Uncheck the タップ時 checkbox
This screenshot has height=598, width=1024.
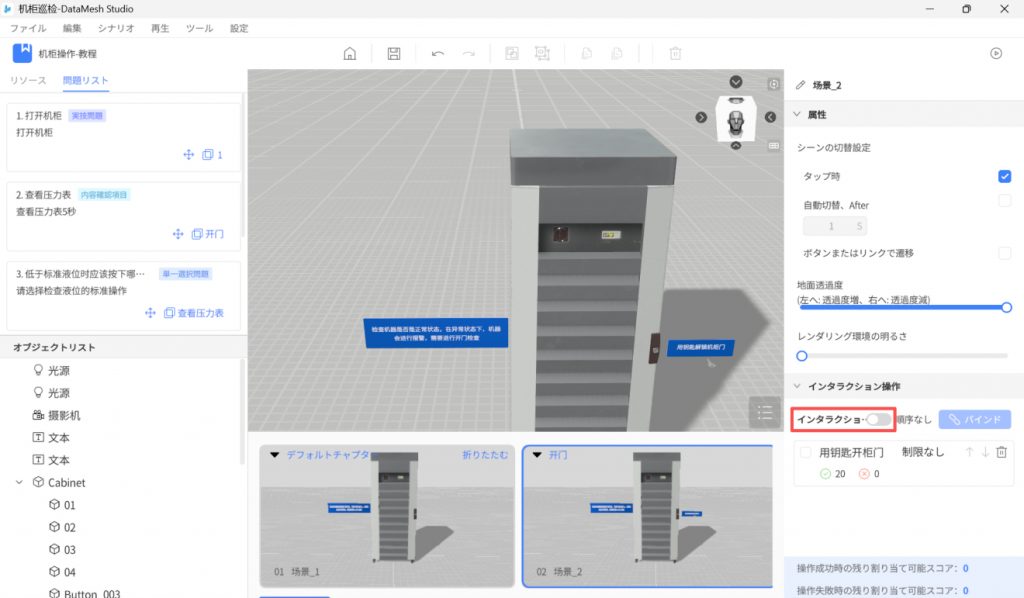pyautogui.click(x=1004, y=177)
